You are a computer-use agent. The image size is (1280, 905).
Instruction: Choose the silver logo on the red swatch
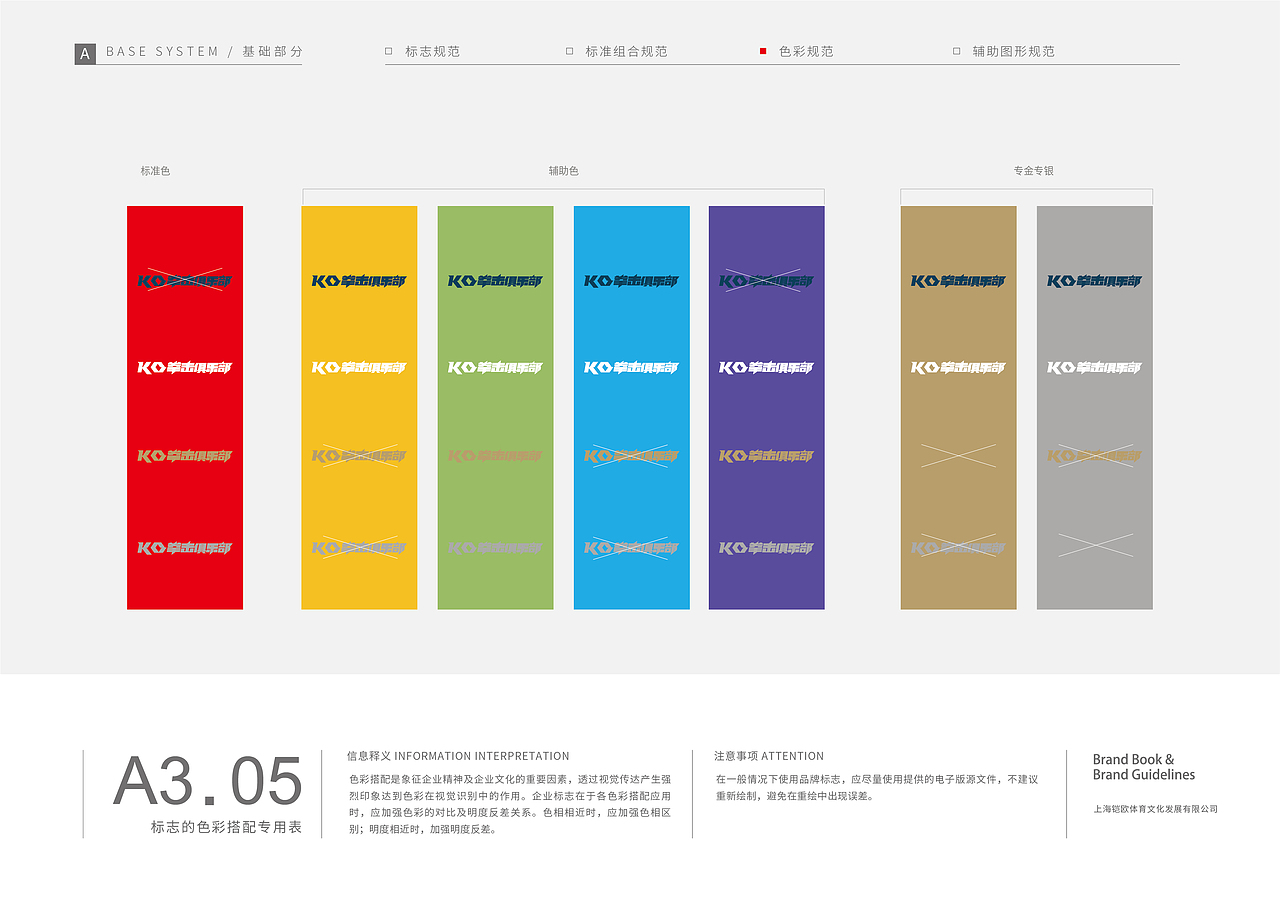tap(185, 548)
